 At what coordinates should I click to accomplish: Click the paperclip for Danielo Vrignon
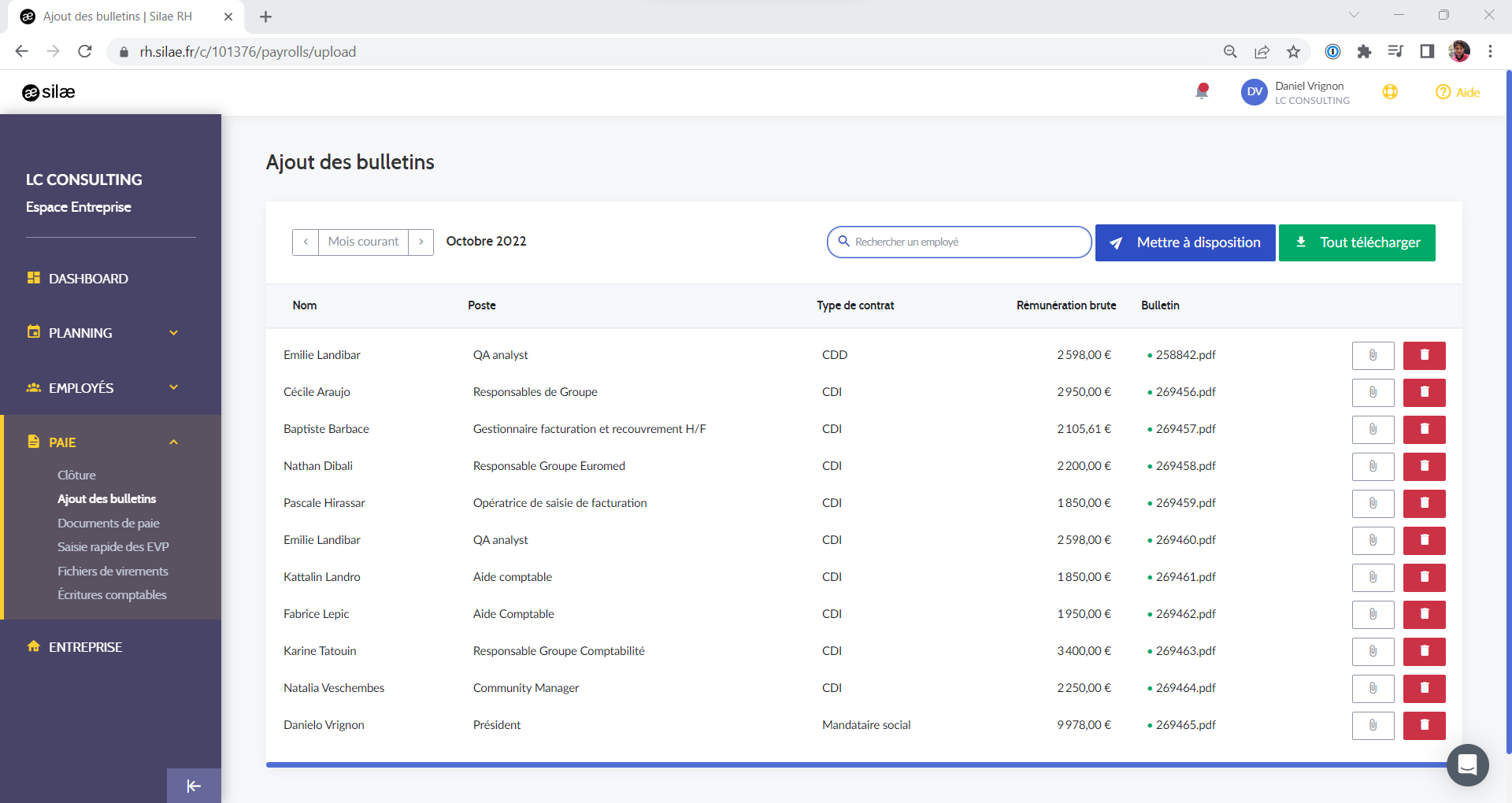[1373, 725]
